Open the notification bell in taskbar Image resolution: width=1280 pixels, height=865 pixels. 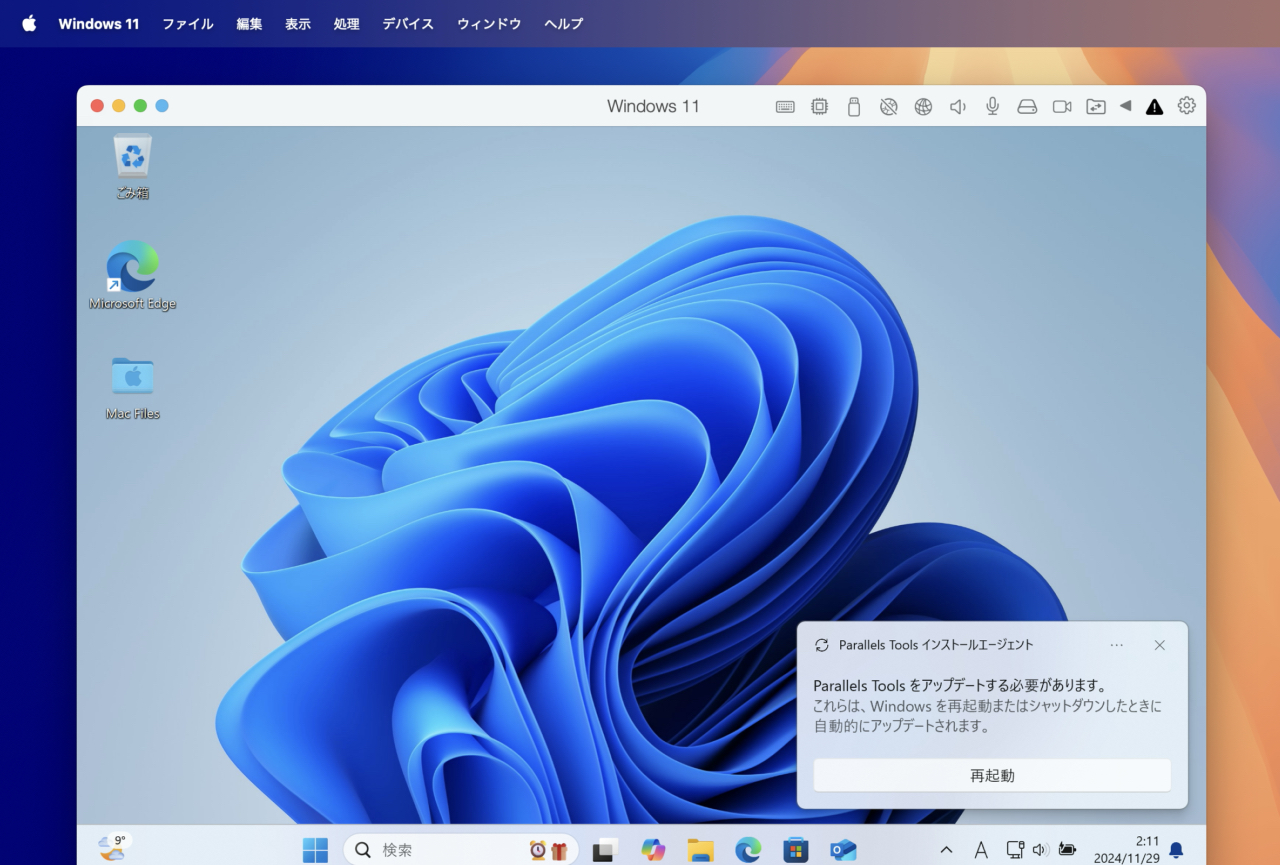click(x=1176, y=850)
